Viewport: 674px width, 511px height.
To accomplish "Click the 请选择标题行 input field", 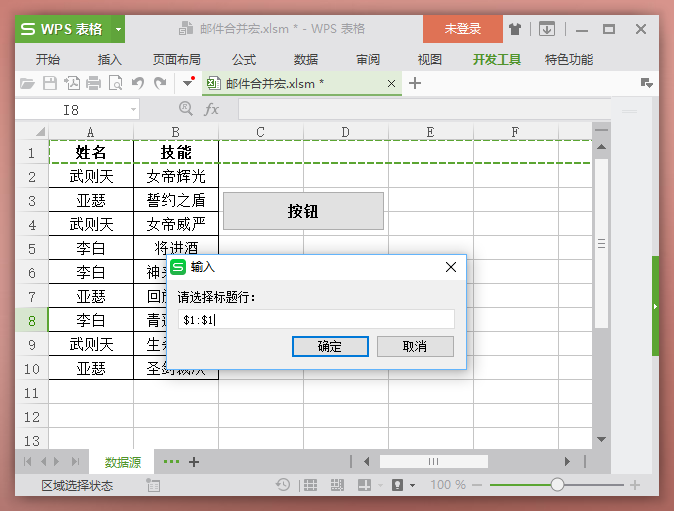I will [x=315, y=320].
